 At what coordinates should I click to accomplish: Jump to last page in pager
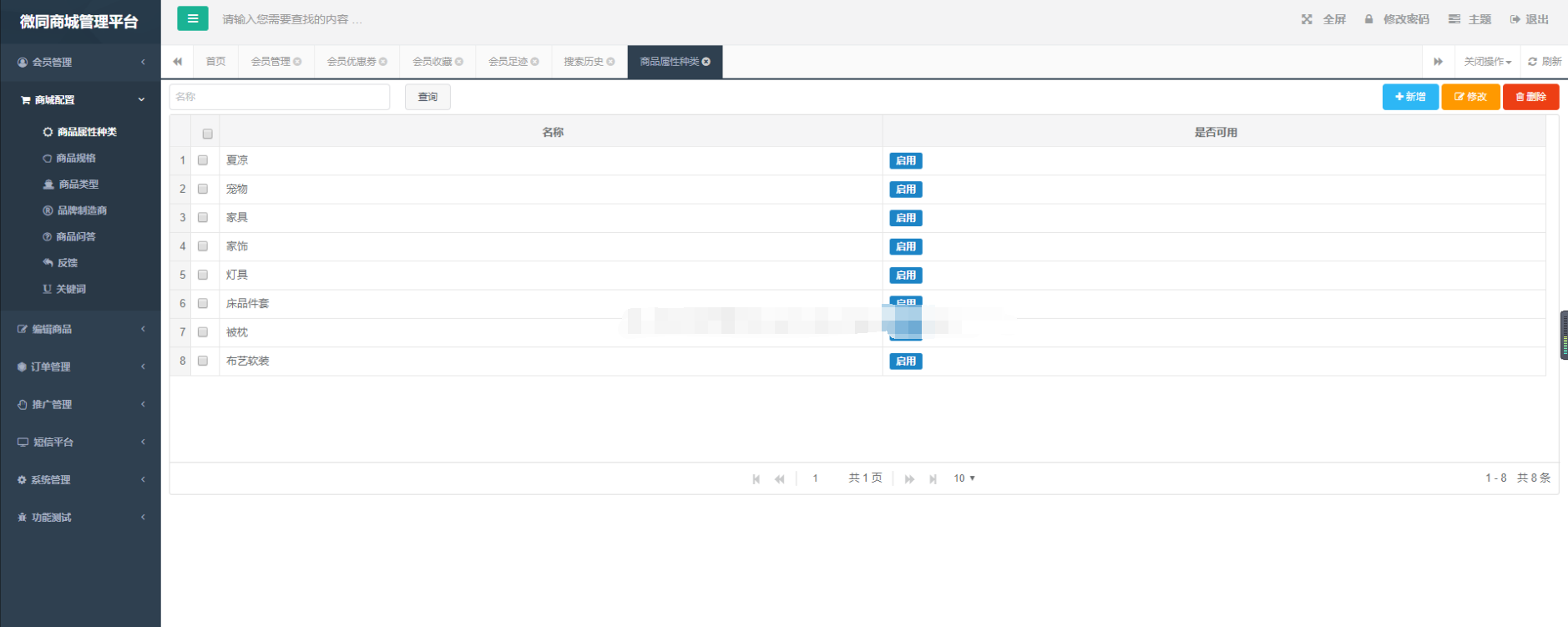click(933, 479)
